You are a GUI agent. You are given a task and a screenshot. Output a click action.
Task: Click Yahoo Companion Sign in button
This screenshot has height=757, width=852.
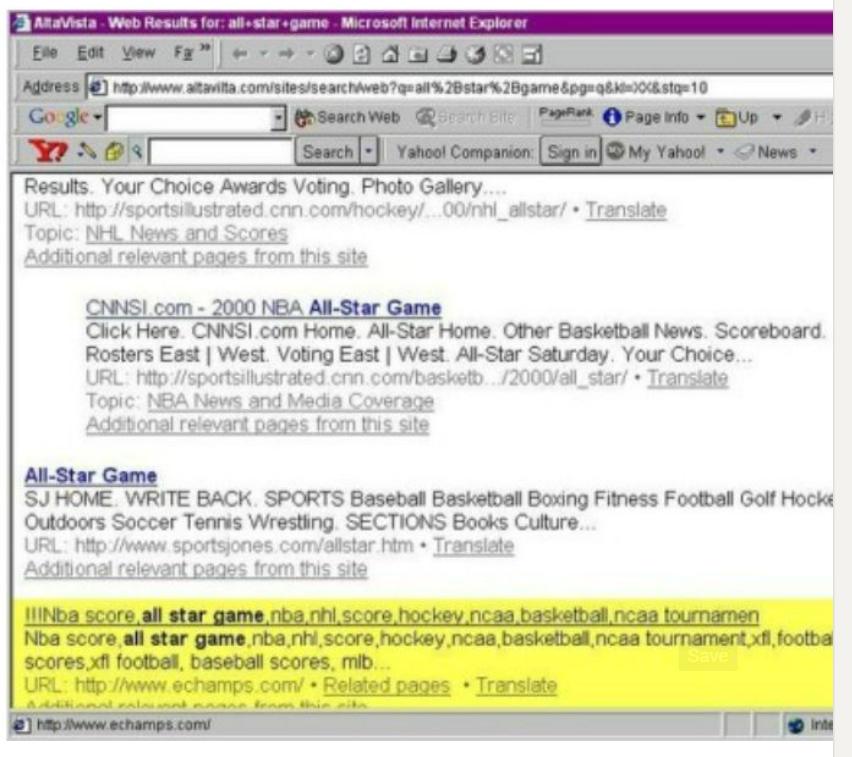pos(571,152)
